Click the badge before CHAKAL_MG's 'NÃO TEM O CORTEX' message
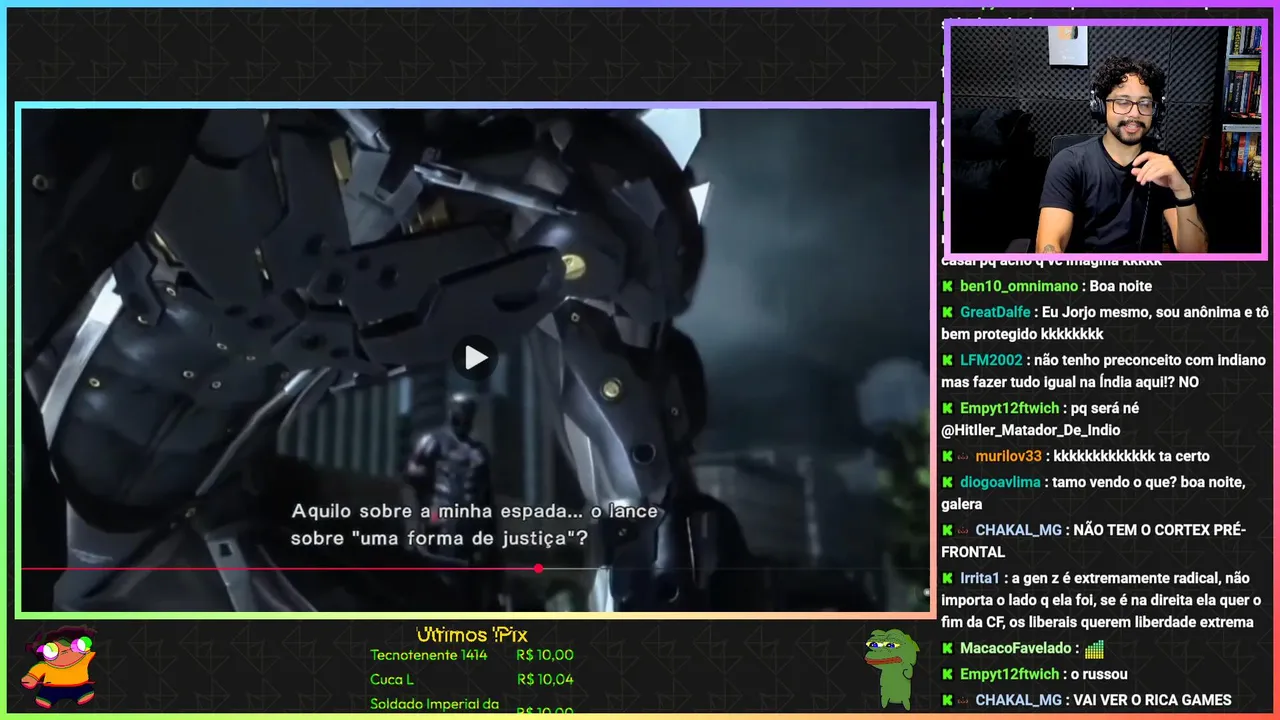1280x720 pixels. click(x=964, y=530)
